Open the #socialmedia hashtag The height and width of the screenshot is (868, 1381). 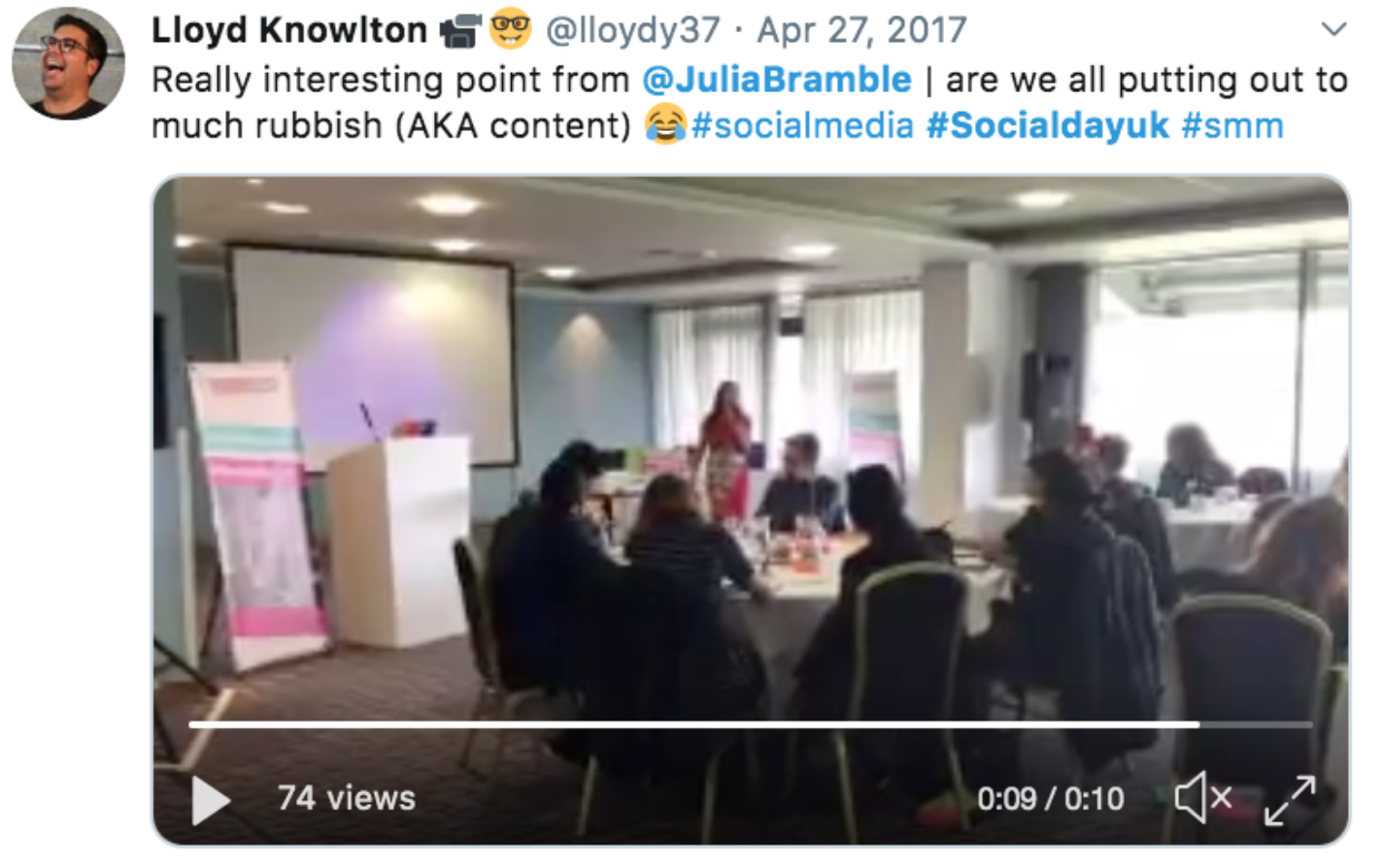click(x=802, y=125)
